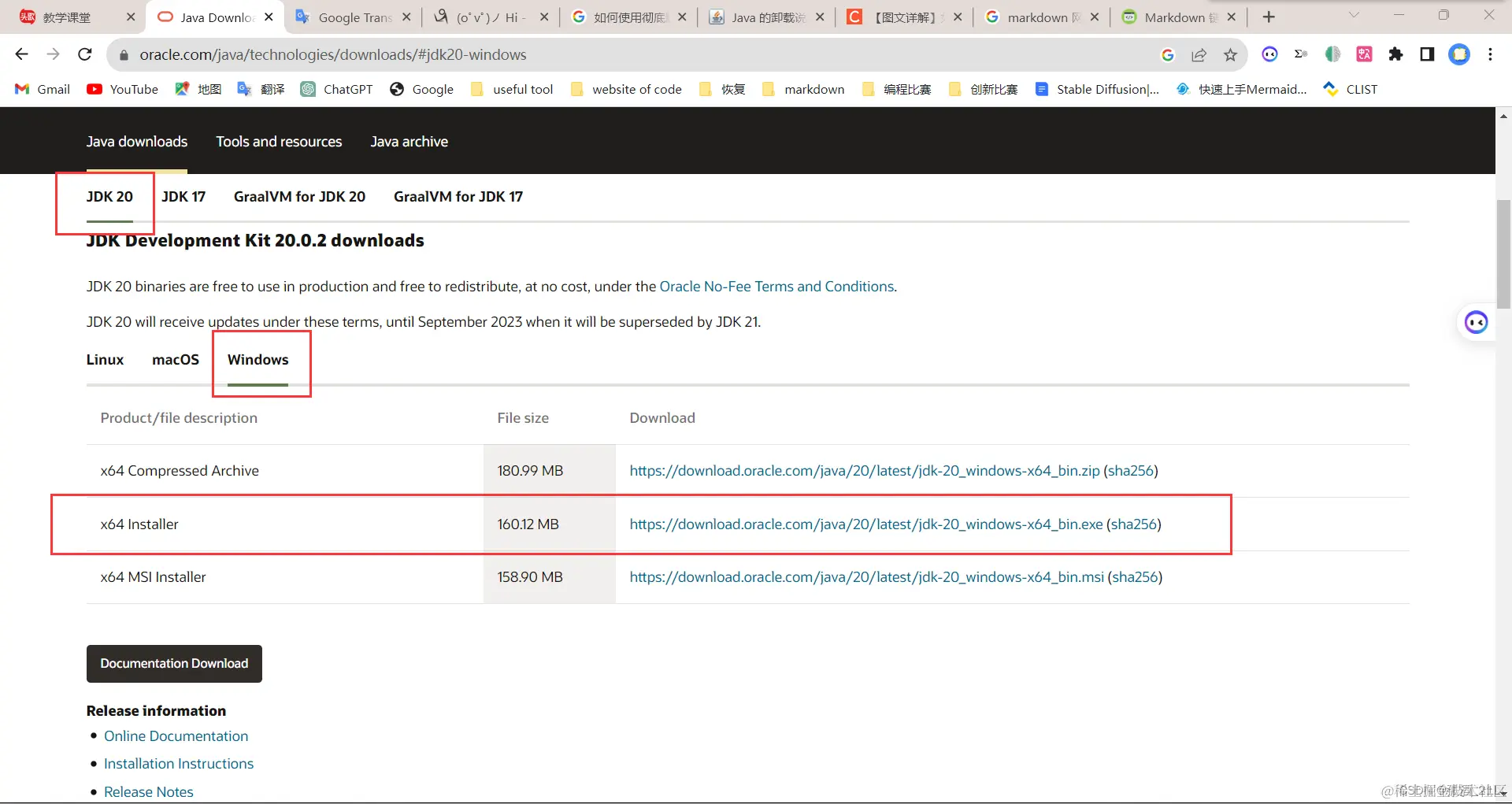The image size is (1512, 804).
Task: Open Chrome's three-dot menu
Action: (x=1490, y=54)
